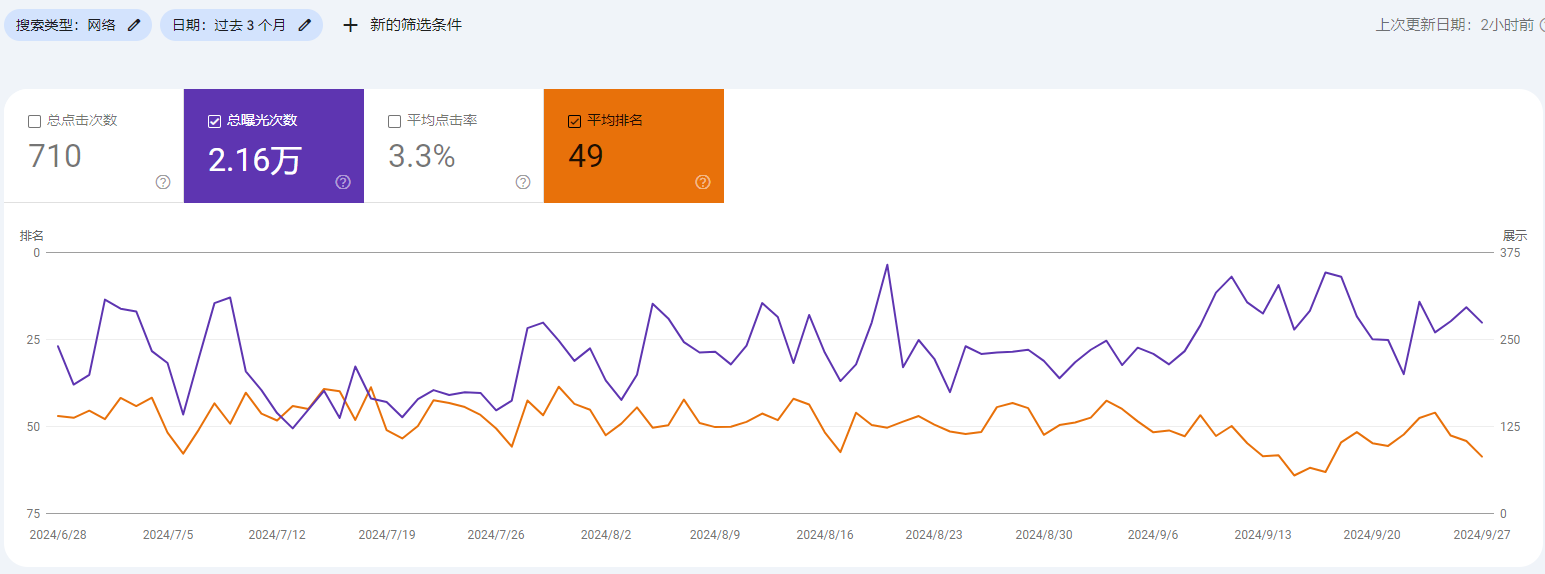Uncheck the 总曝光次数 checkbox
Viewport: 1545px width, 574px height.
point(214,121)
